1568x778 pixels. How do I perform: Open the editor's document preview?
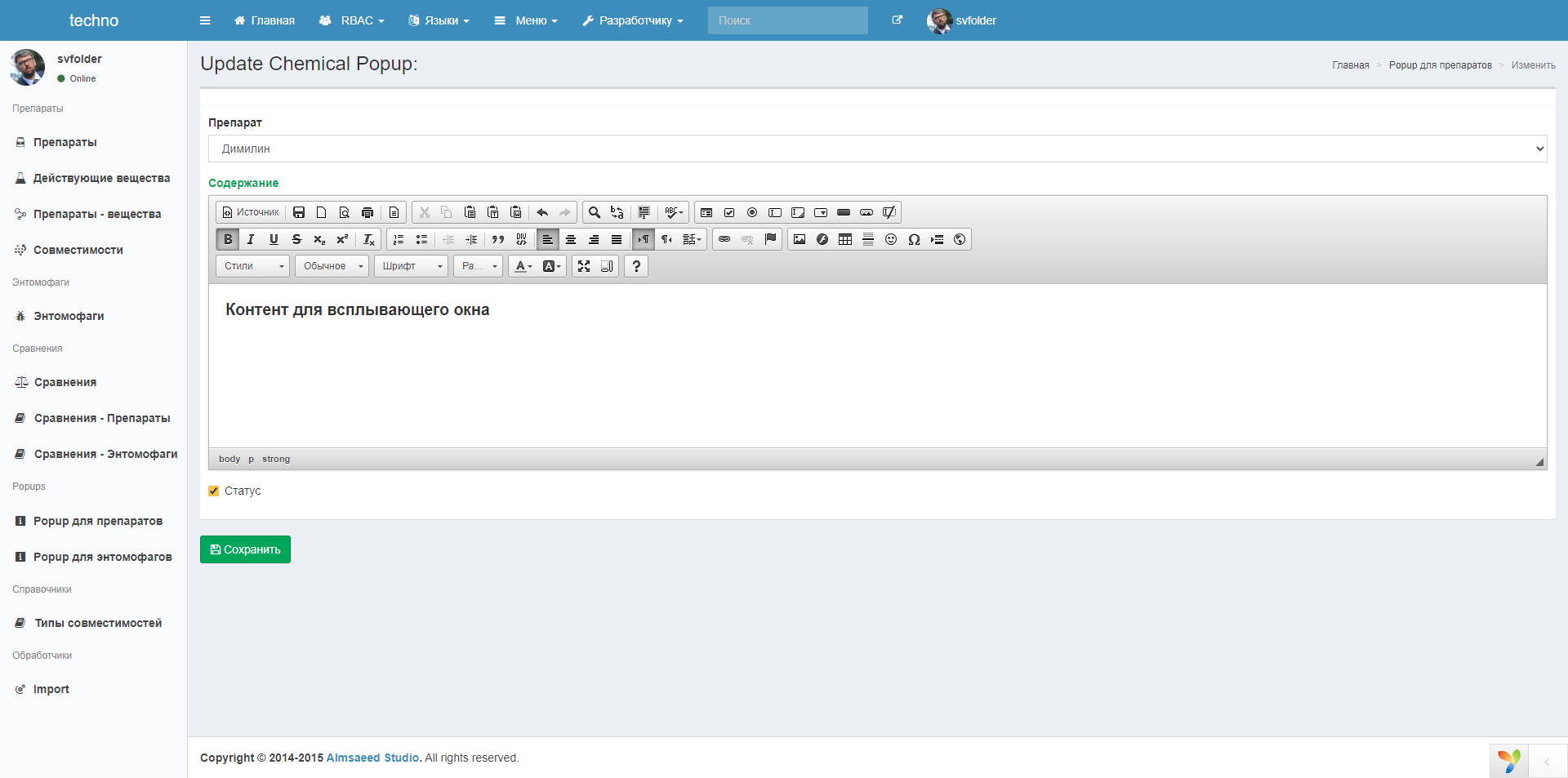(x=345, y=212)
